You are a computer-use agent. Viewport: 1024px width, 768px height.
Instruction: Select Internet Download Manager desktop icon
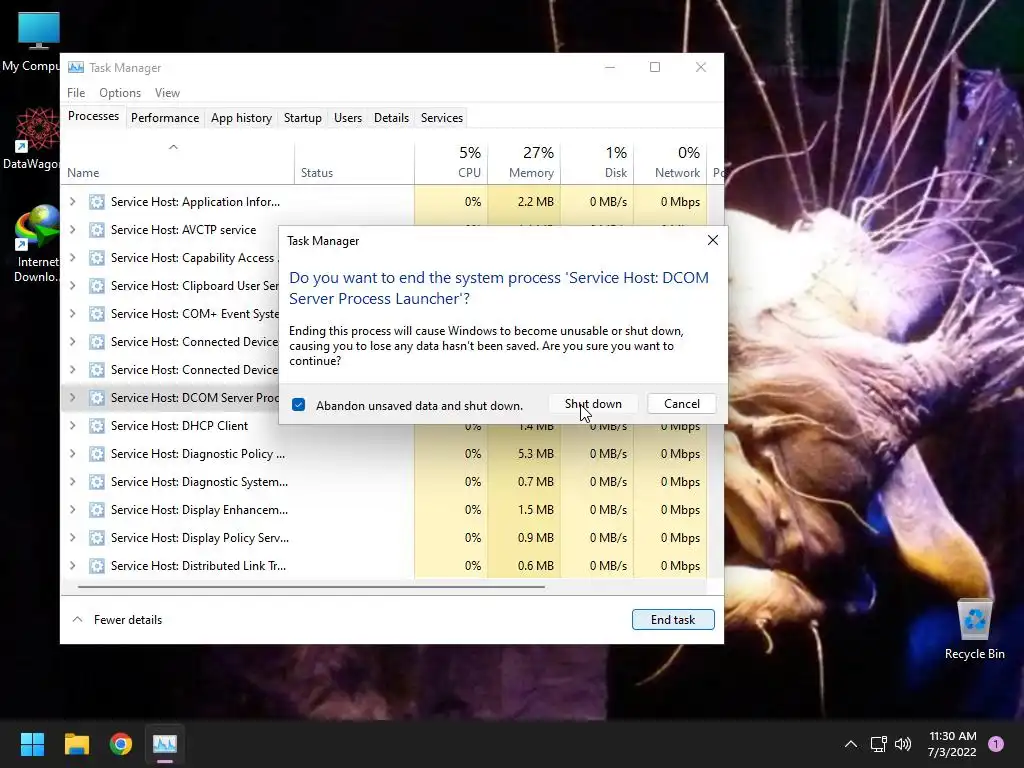pyautogui.click(x=37, y=244)
